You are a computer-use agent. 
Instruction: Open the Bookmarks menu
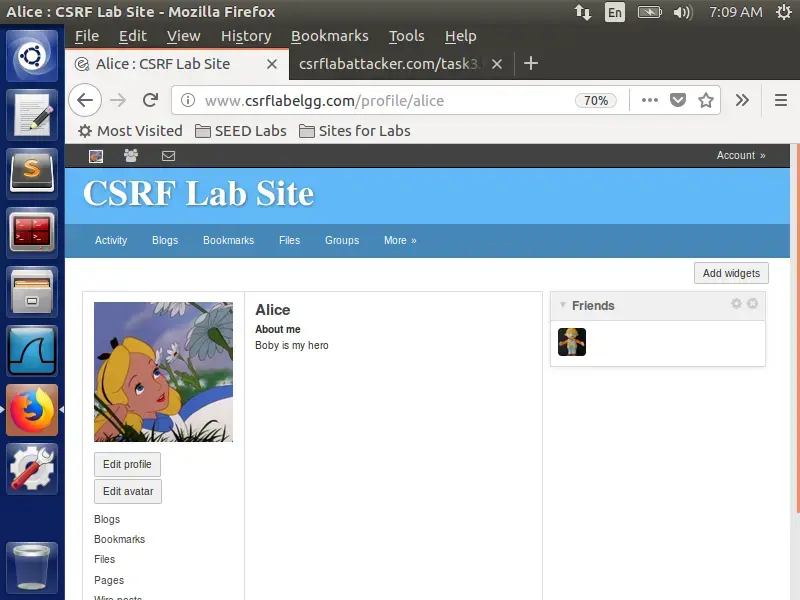point(330,36)
